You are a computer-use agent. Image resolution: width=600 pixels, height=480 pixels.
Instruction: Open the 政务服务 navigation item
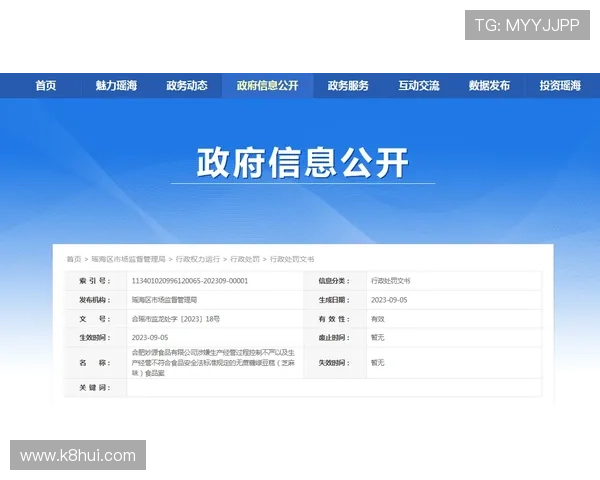tap(348, 85)
